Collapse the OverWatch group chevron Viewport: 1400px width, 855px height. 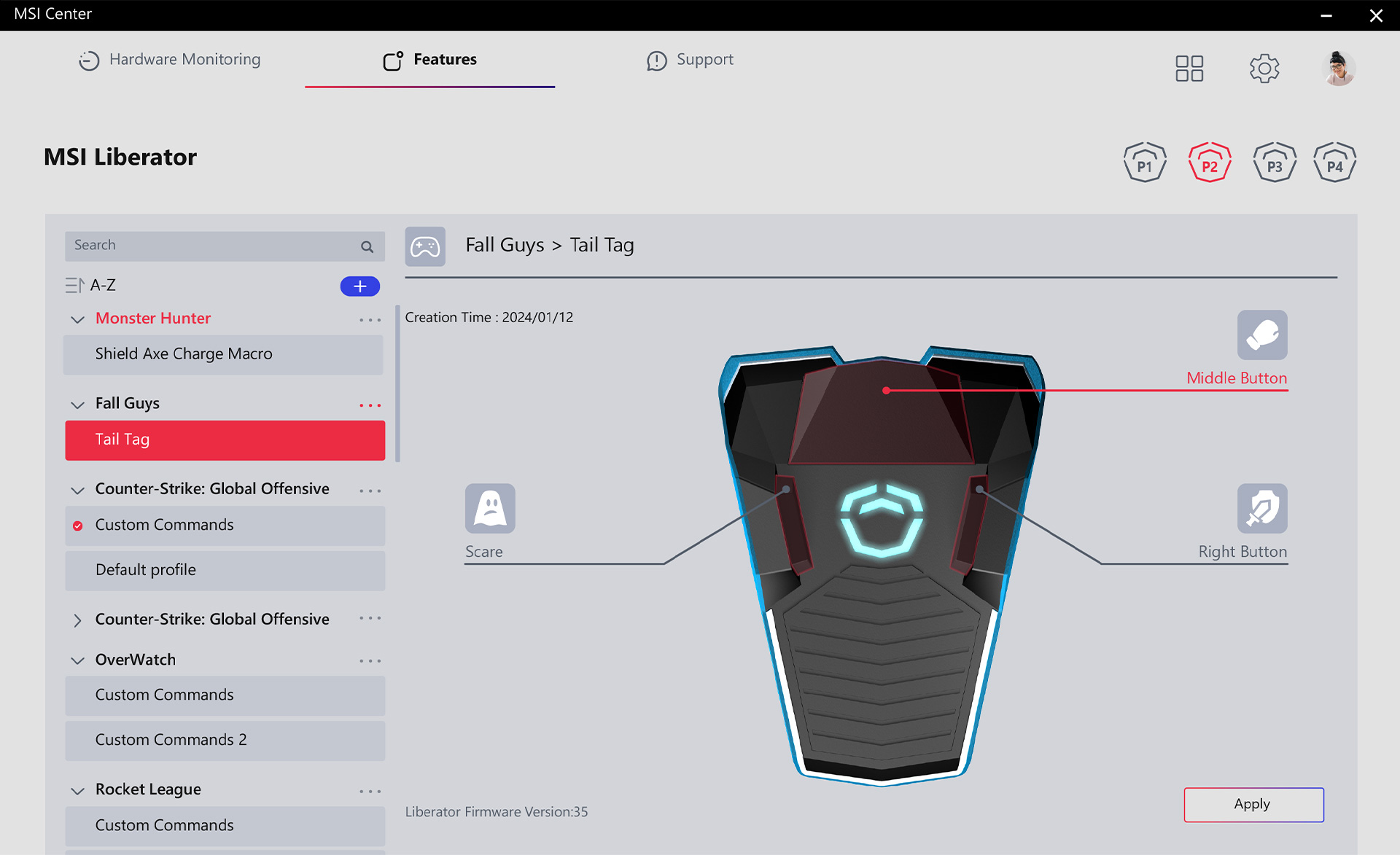pos(77,660)
